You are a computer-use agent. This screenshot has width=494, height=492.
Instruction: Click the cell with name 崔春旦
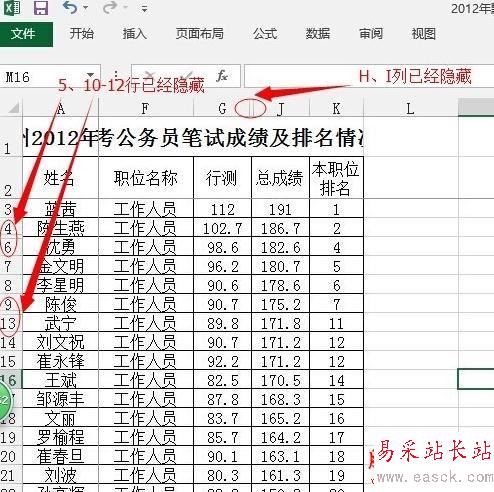[60, 456]
